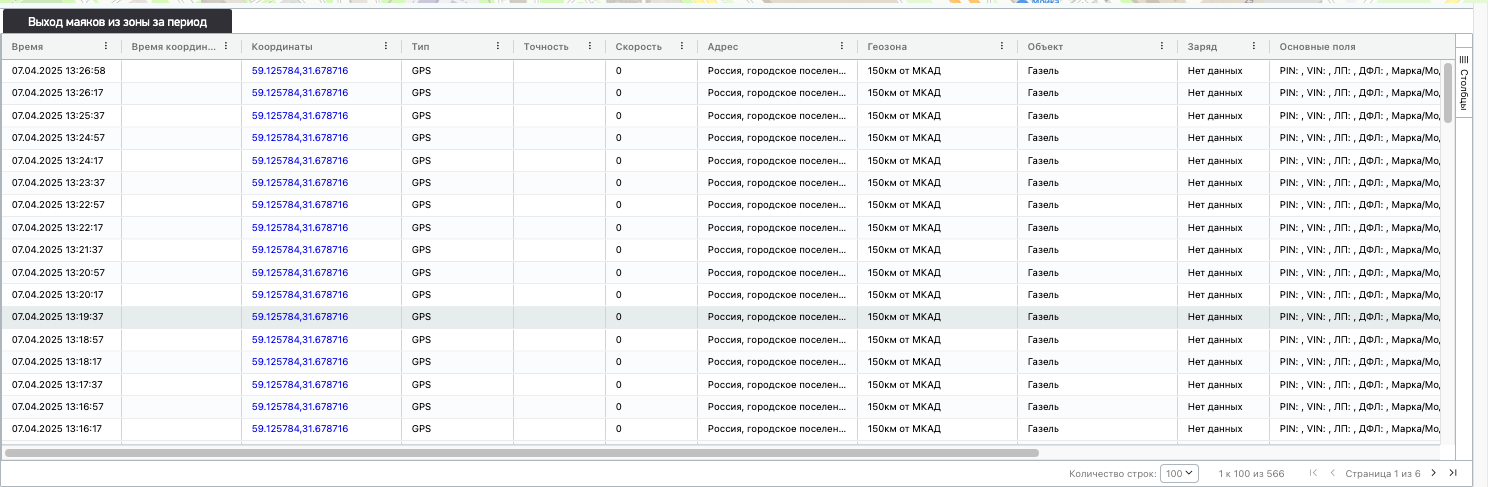Click address cell in 13:24:17 row

point(777,160)
